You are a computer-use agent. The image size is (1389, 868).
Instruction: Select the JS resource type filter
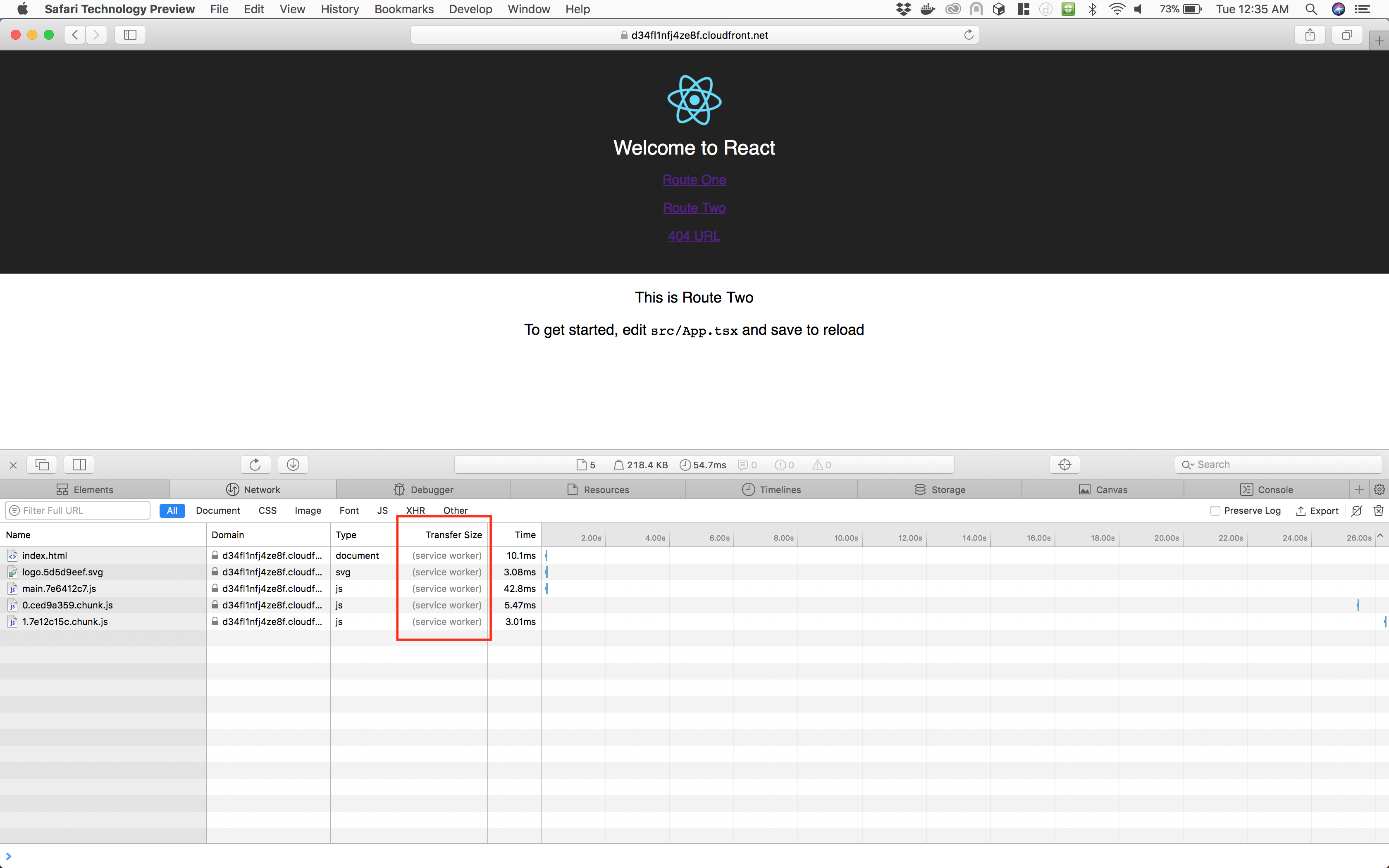[x=382, y=510]
